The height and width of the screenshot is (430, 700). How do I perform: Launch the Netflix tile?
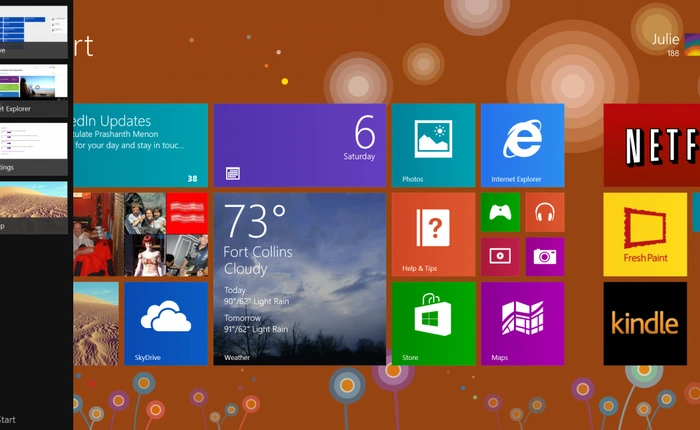pos(652,145)
